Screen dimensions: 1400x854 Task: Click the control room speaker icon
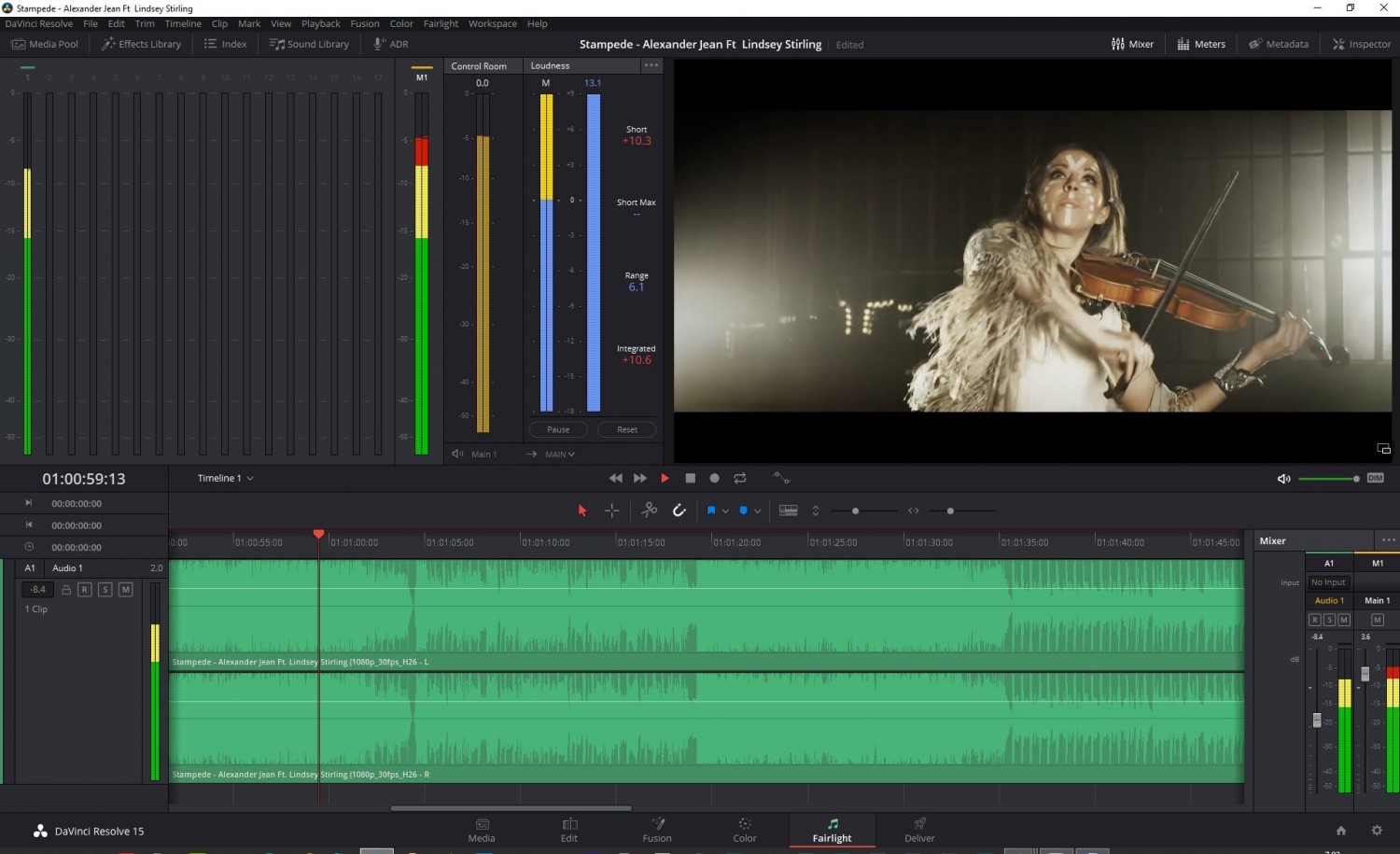[x=457, y=454]
